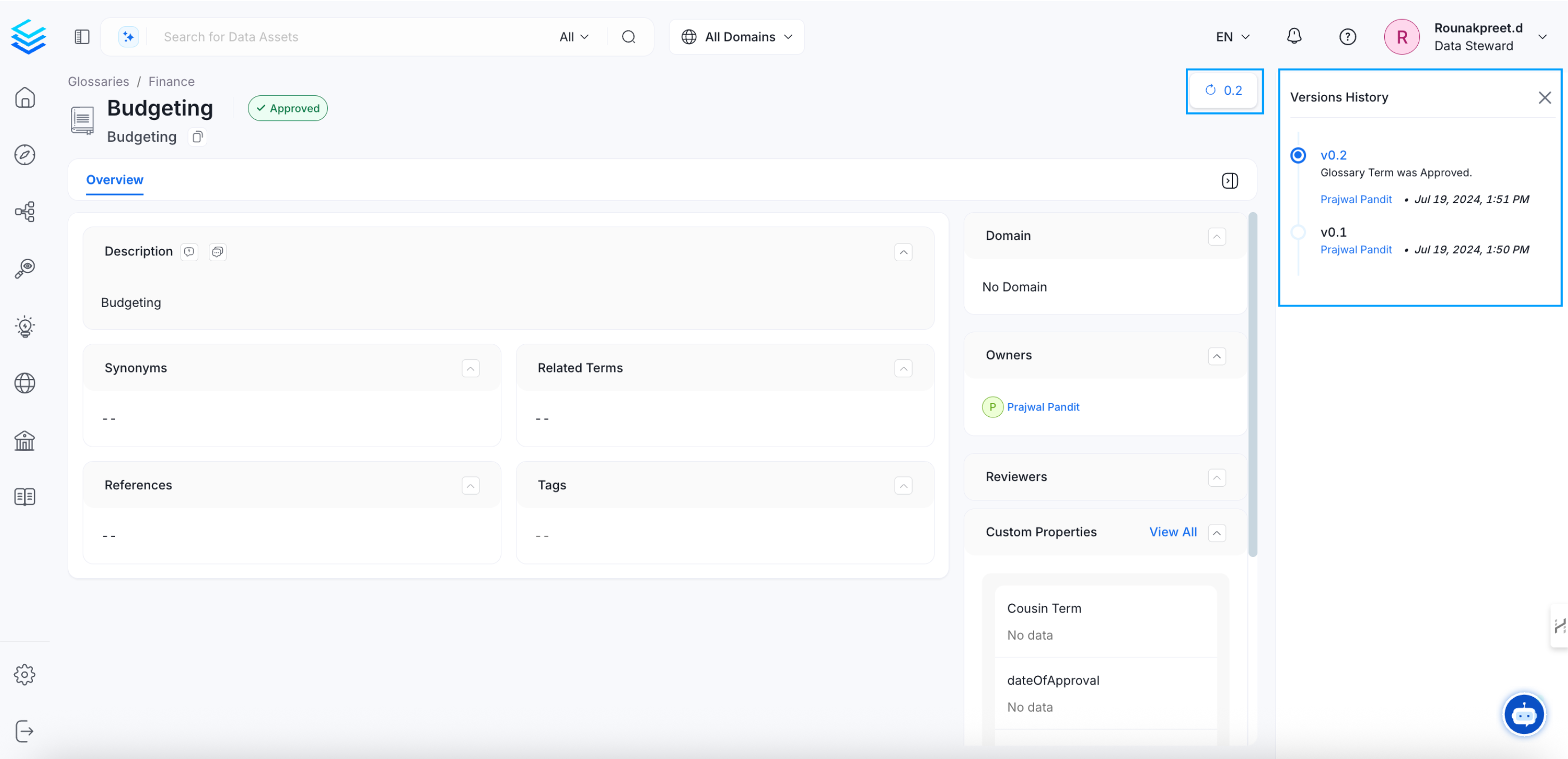Toggle the right panel layout icon
Image resolution: width=1568 pixels, height=759 pixels.
pyautogui.click(x=1229, y=180)
